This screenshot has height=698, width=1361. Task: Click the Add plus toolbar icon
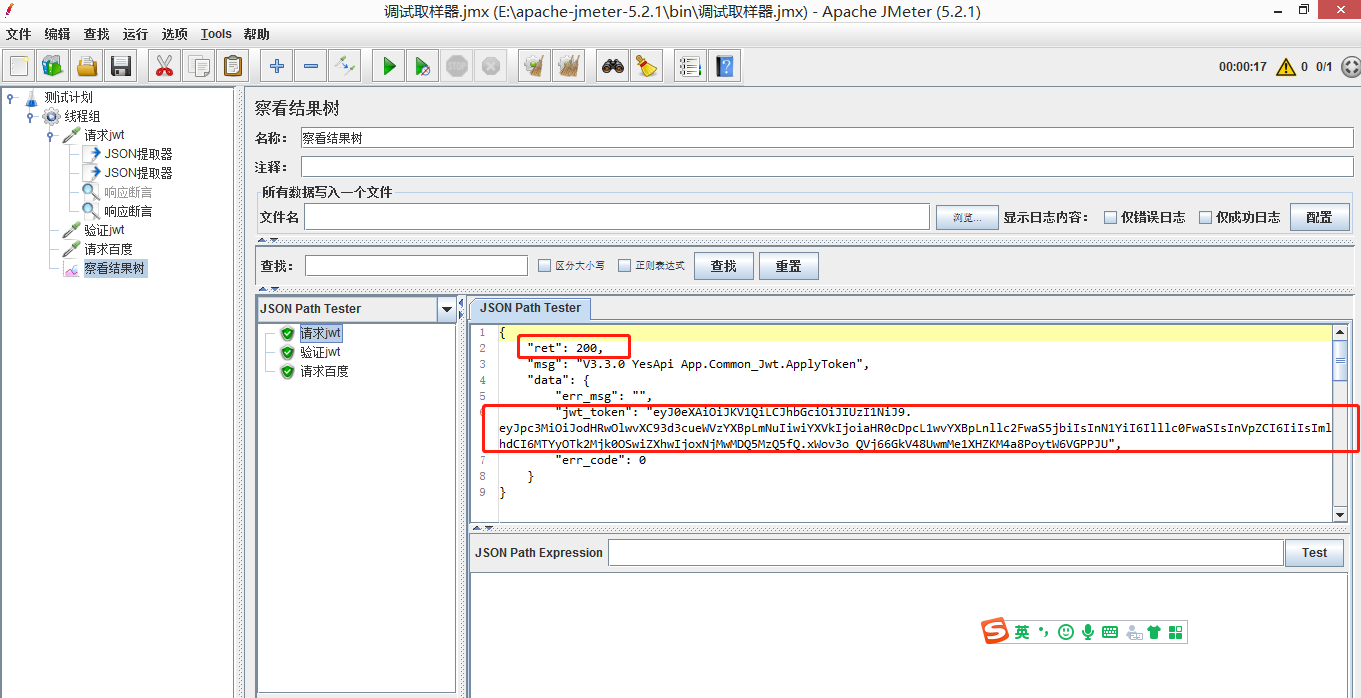point(277,67)
